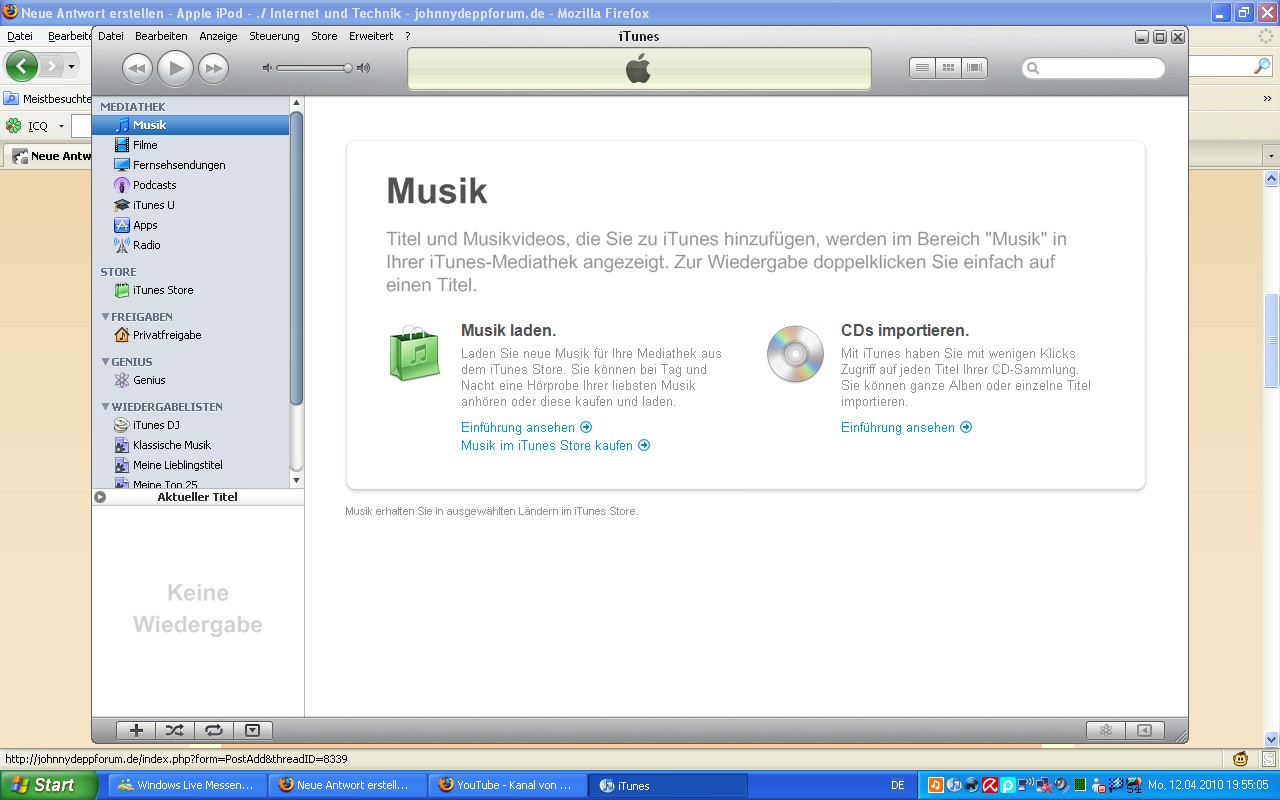Open the question mark help menu
This screenshot has height=800, width=1280.
[408, 36]
